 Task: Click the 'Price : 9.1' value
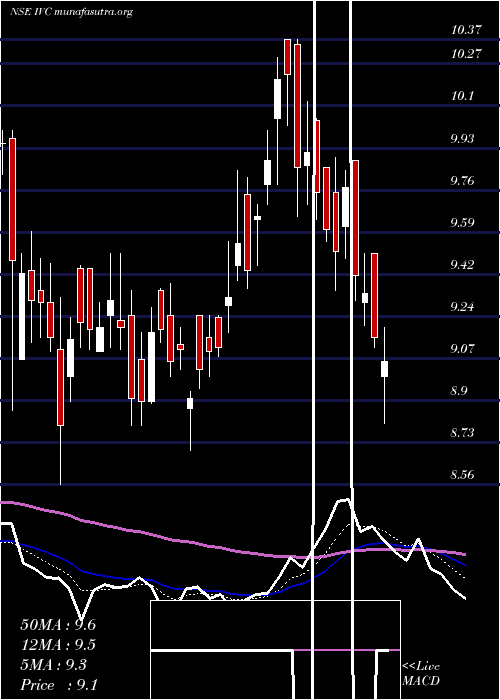point(59,685)
